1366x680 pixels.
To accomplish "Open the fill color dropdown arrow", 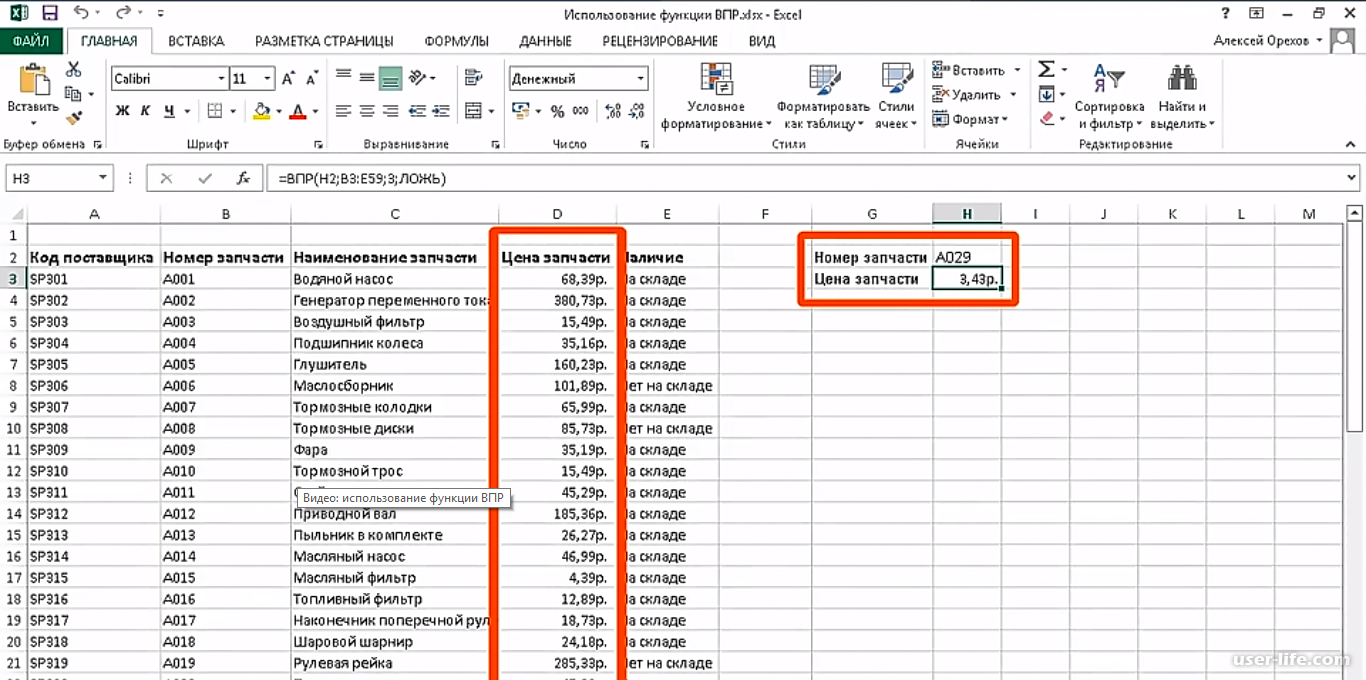I will pyautogui.click(x=279, y=111).
